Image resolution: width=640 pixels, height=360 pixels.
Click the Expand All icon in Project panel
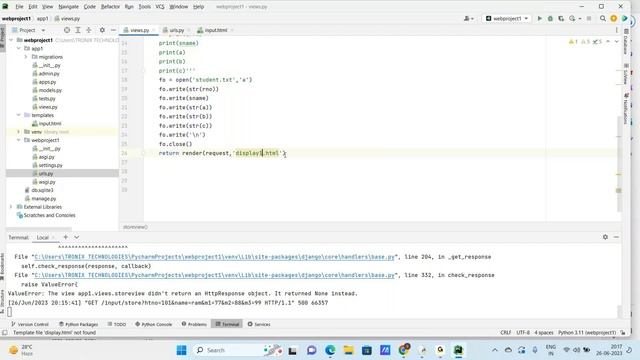tap(78, 30)
